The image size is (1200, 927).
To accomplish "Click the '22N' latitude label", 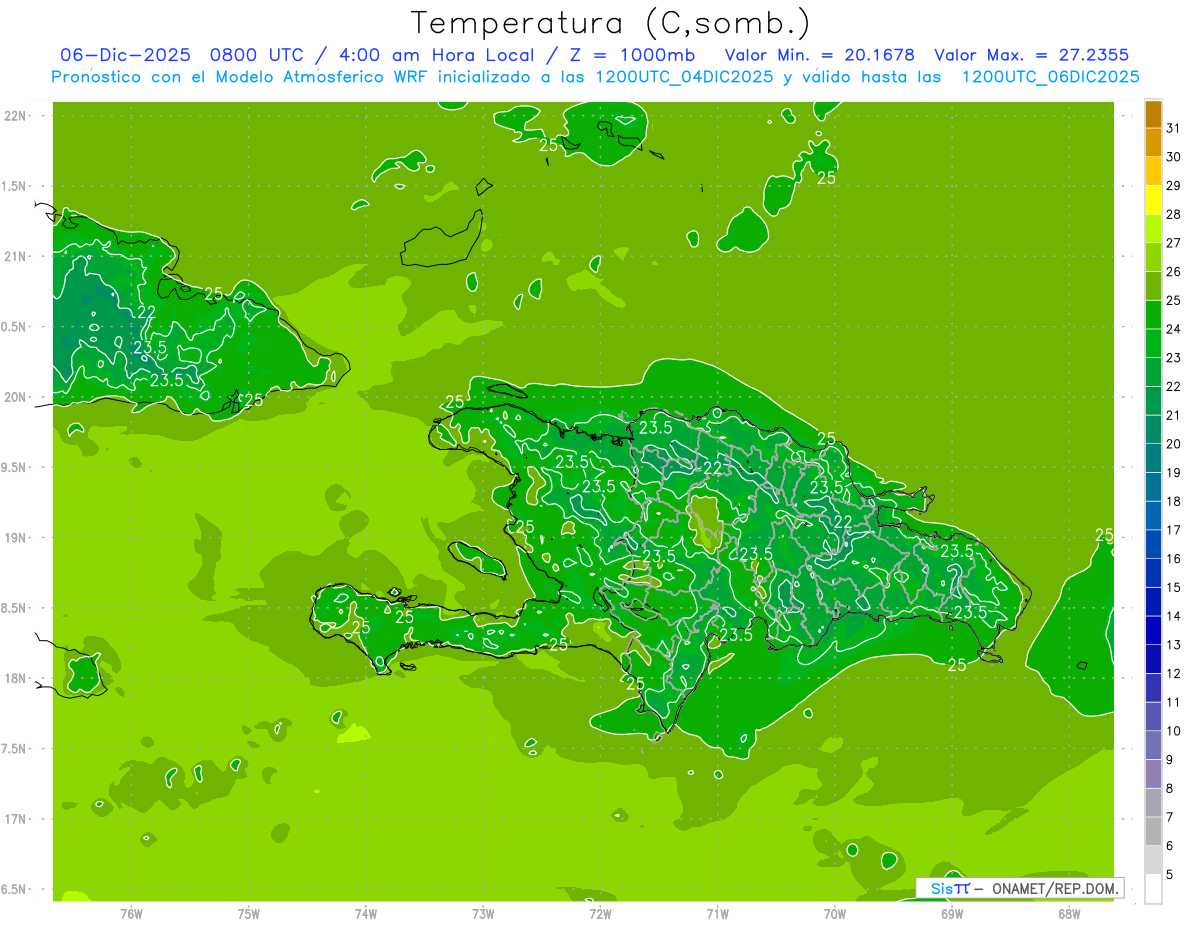I will (x=14, y=116).
